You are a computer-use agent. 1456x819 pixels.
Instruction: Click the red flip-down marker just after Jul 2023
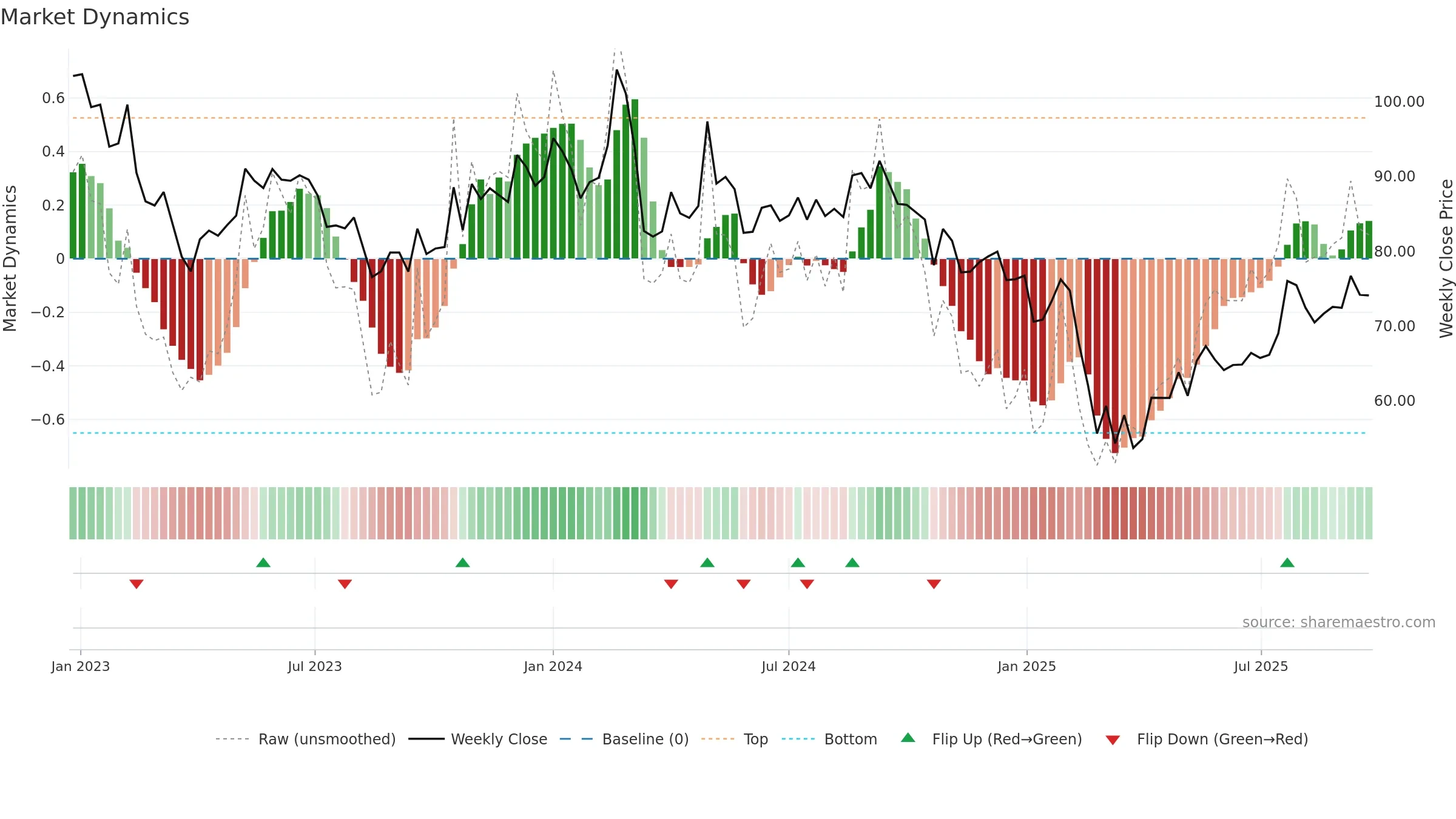[x=345, y=584]
